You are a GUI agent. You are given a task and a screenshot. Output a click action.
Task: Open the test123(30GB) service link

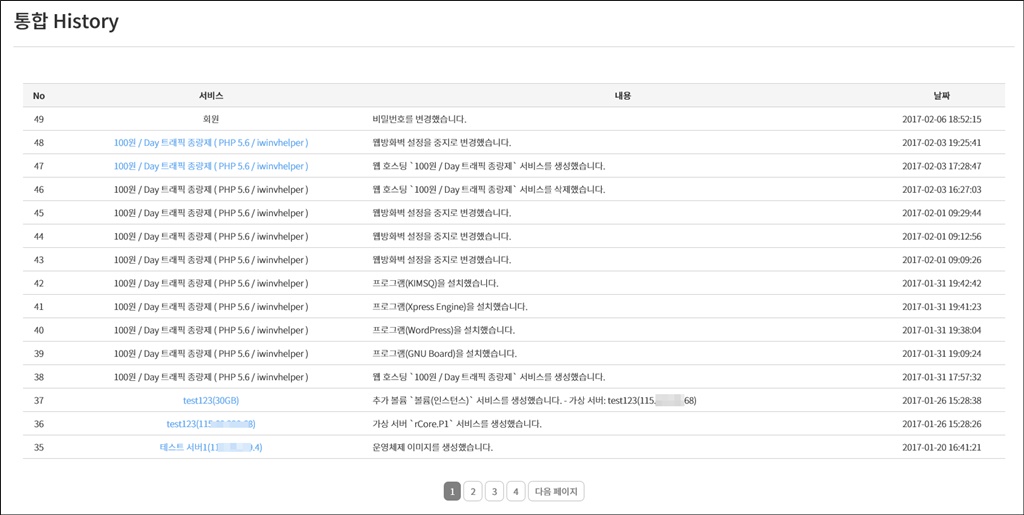pos(211,400)
